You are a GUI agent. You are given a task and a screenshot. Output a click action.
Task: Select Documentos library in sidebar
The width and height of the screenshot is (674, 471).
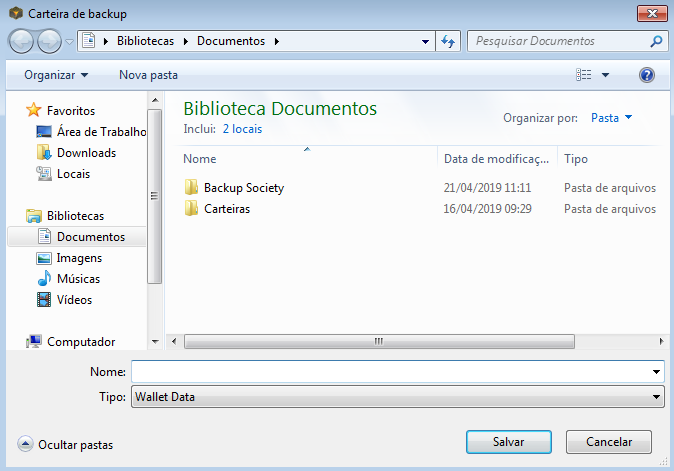click(77, 237)
